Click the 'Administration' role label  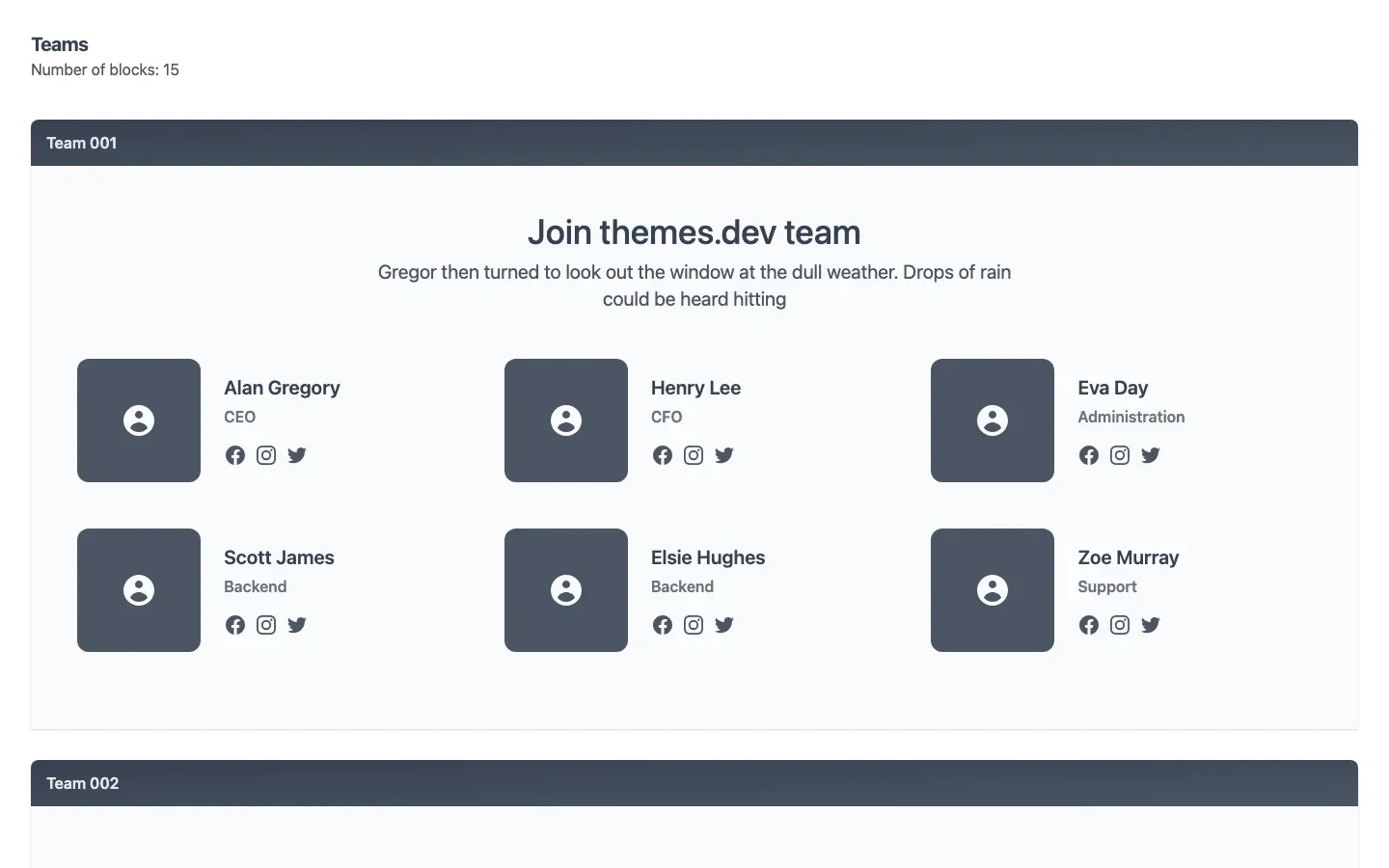[x=1131, y=417]
